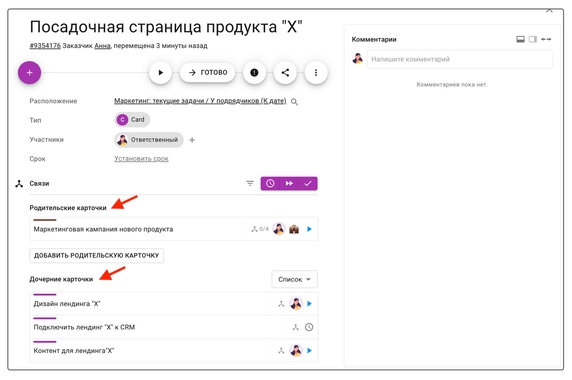Click the expand width arrows icon
Screen dimensions: 572x380
(546, 39)
